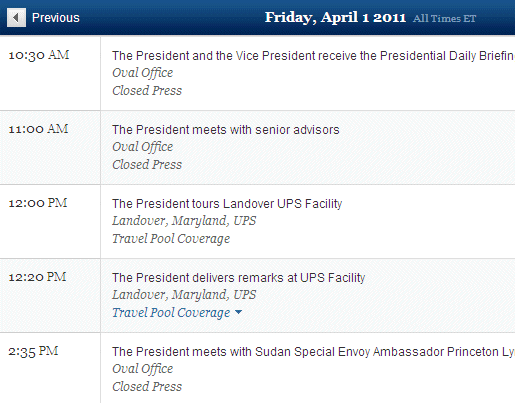
Task: Click the tours Landover UPS Facility event
Action: 227,204
